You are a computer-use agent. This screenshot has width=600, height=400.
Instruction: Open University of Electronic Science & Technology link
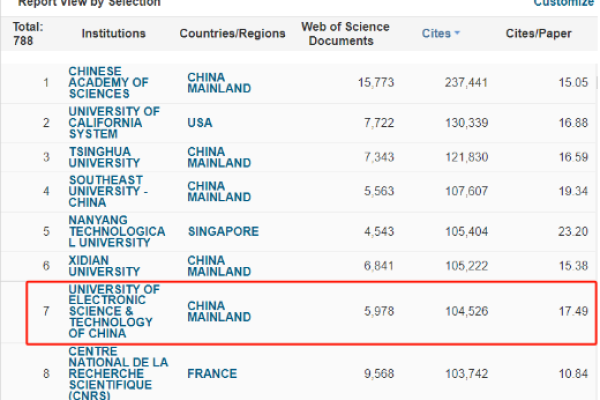click(114, 311)
